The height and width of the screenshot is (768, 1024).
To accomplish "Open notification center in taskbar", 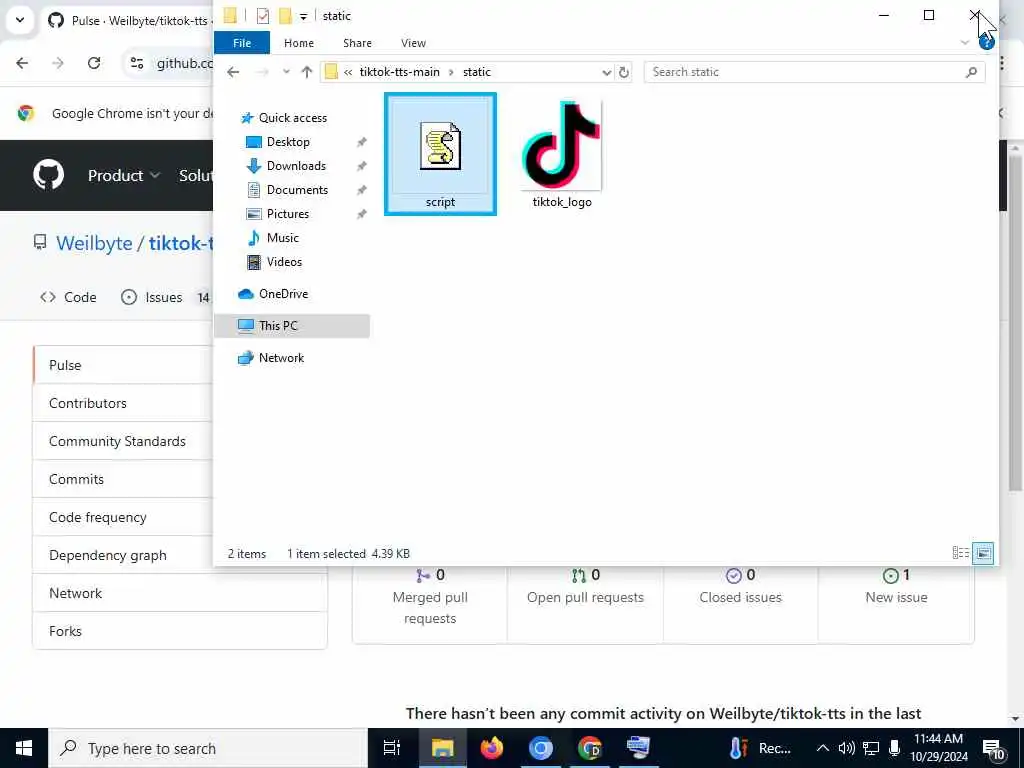I will point(993,748).
